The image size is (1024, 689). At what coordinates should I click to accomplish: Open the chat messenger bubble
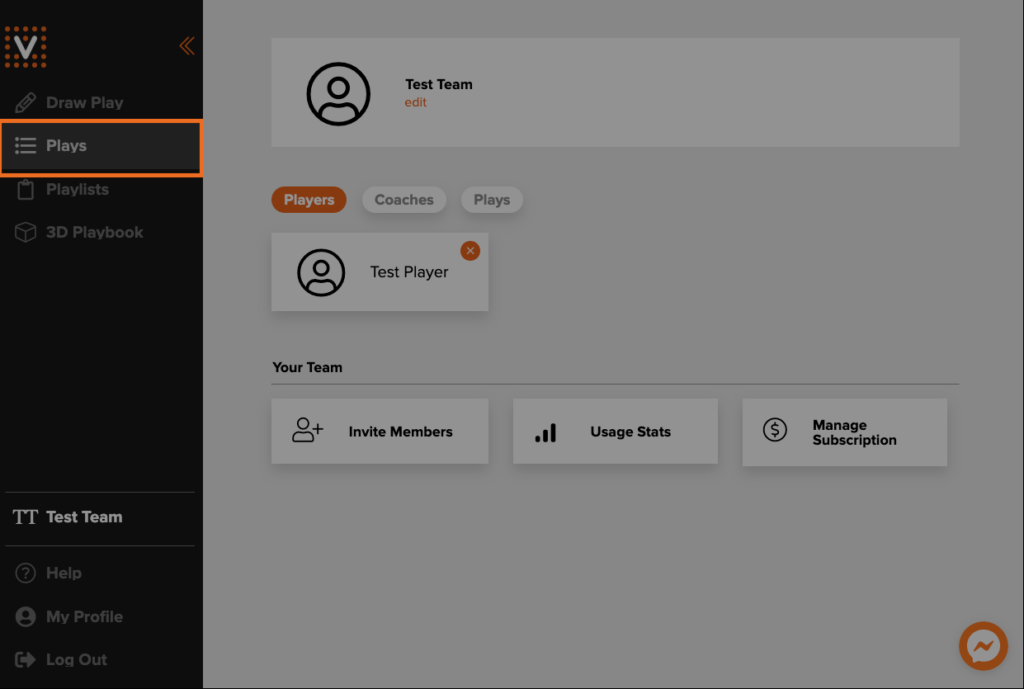point(983,646)
